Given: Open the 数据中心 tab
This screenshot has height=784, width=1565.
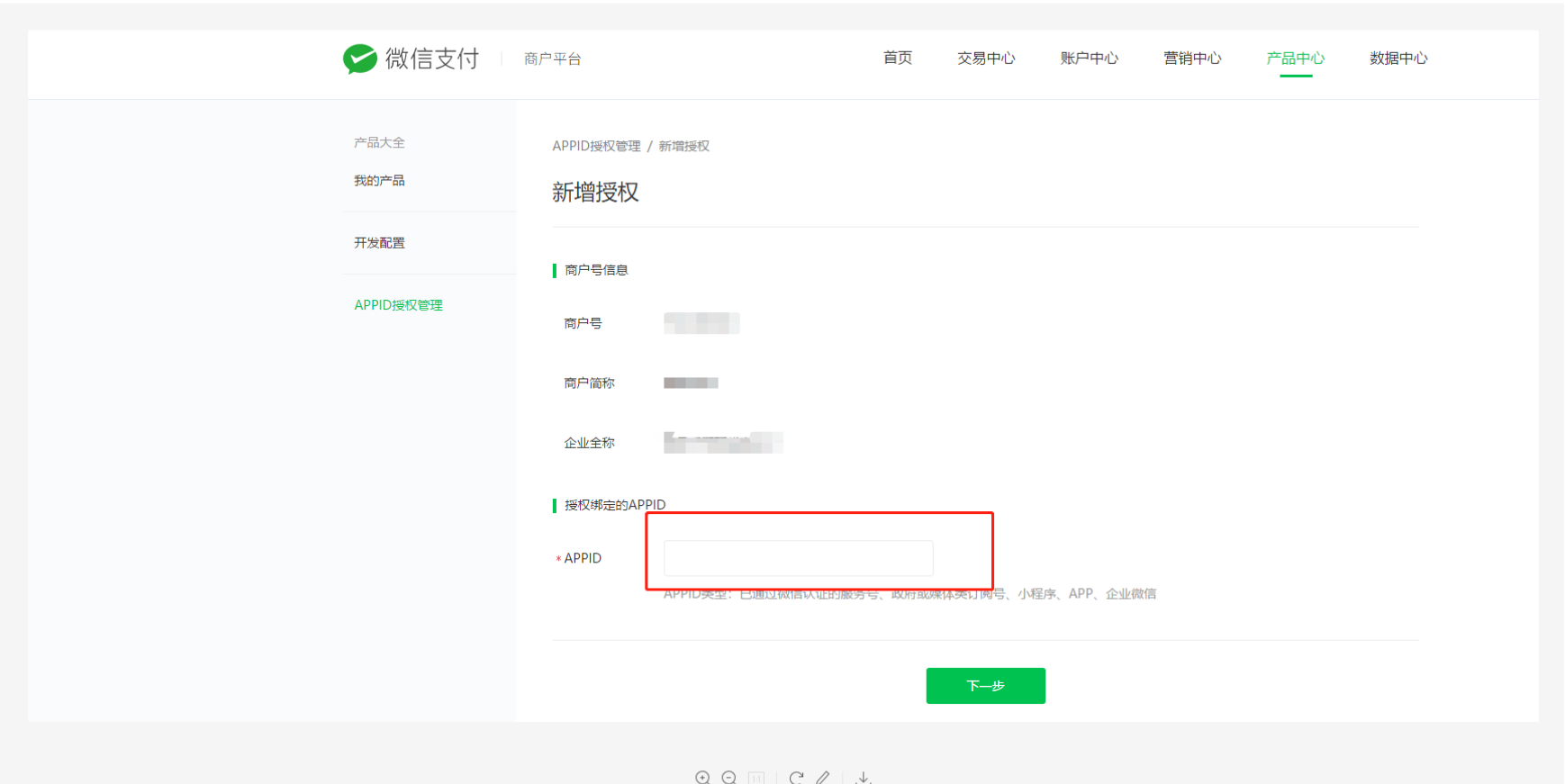Looking at the screenshot, I should pos(1398,58).
